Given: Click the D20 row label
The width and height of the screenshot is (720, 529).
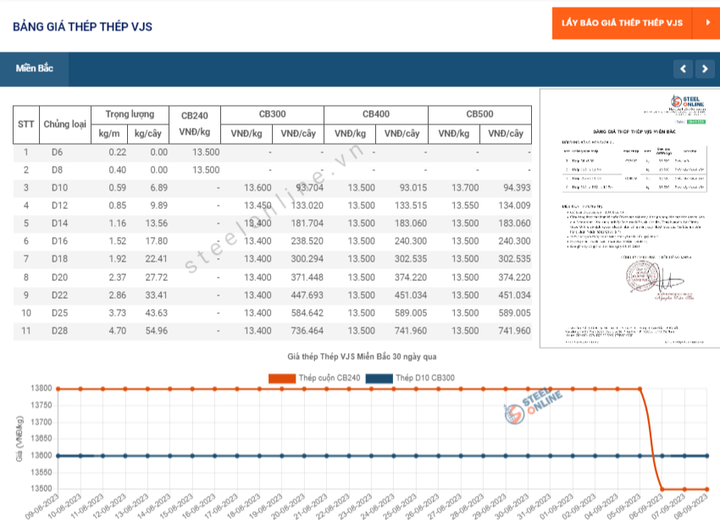Looking at the screenshot, I should coord(59,277).
